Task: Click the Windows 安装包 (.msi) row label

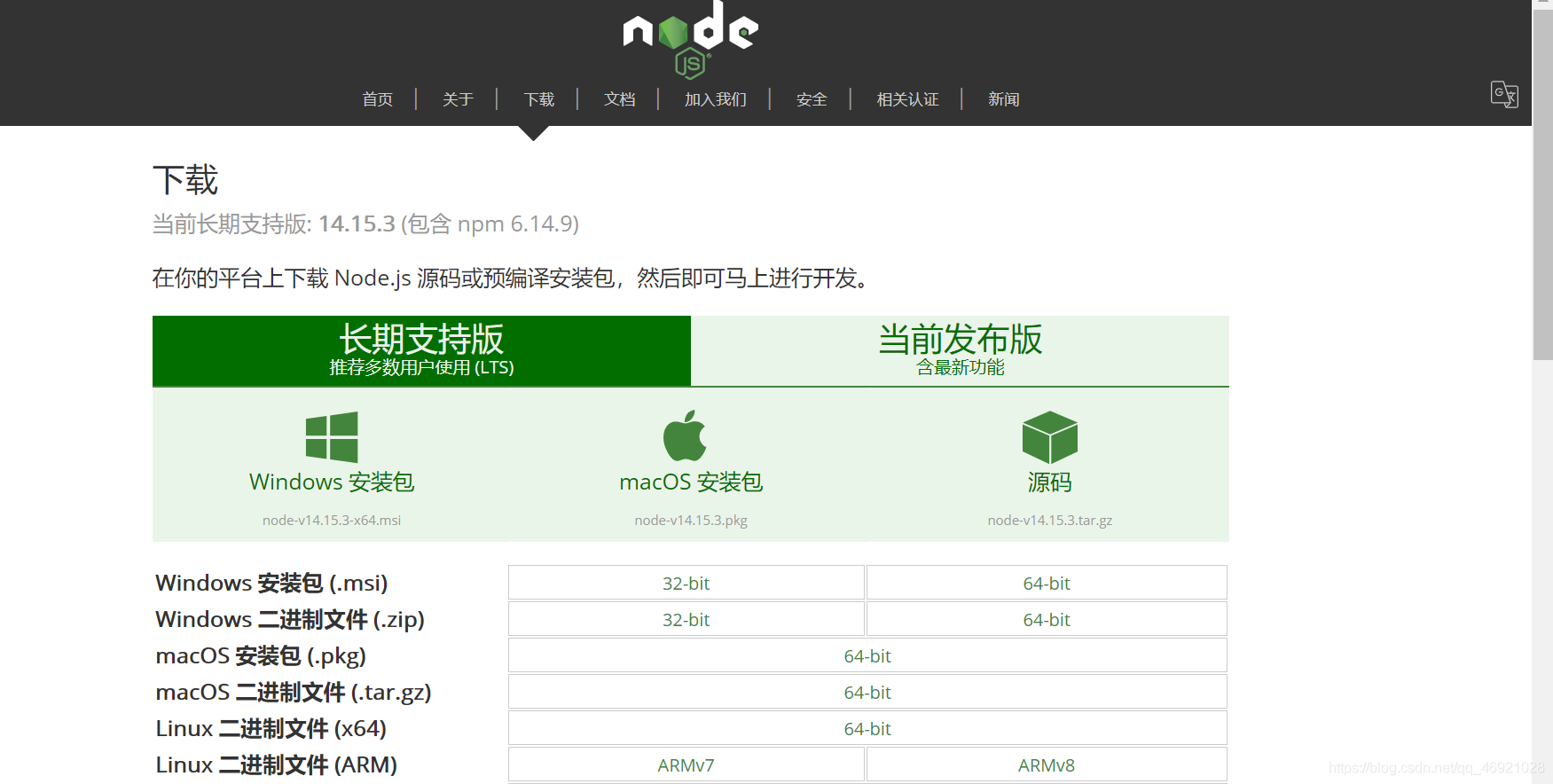Action: 271,583
